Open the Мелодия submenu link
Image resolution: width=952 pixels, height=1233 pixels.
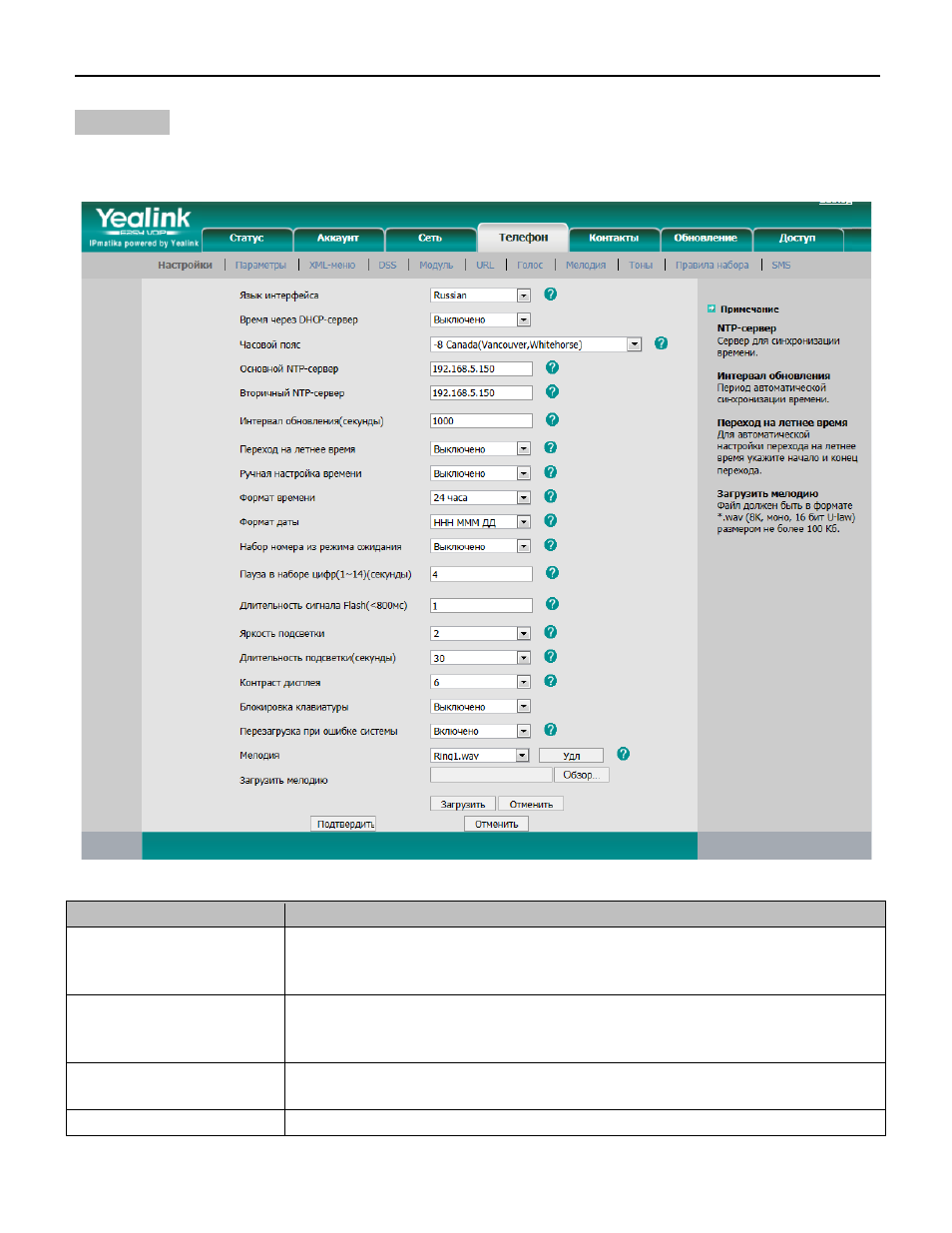[x=586, y=266]
